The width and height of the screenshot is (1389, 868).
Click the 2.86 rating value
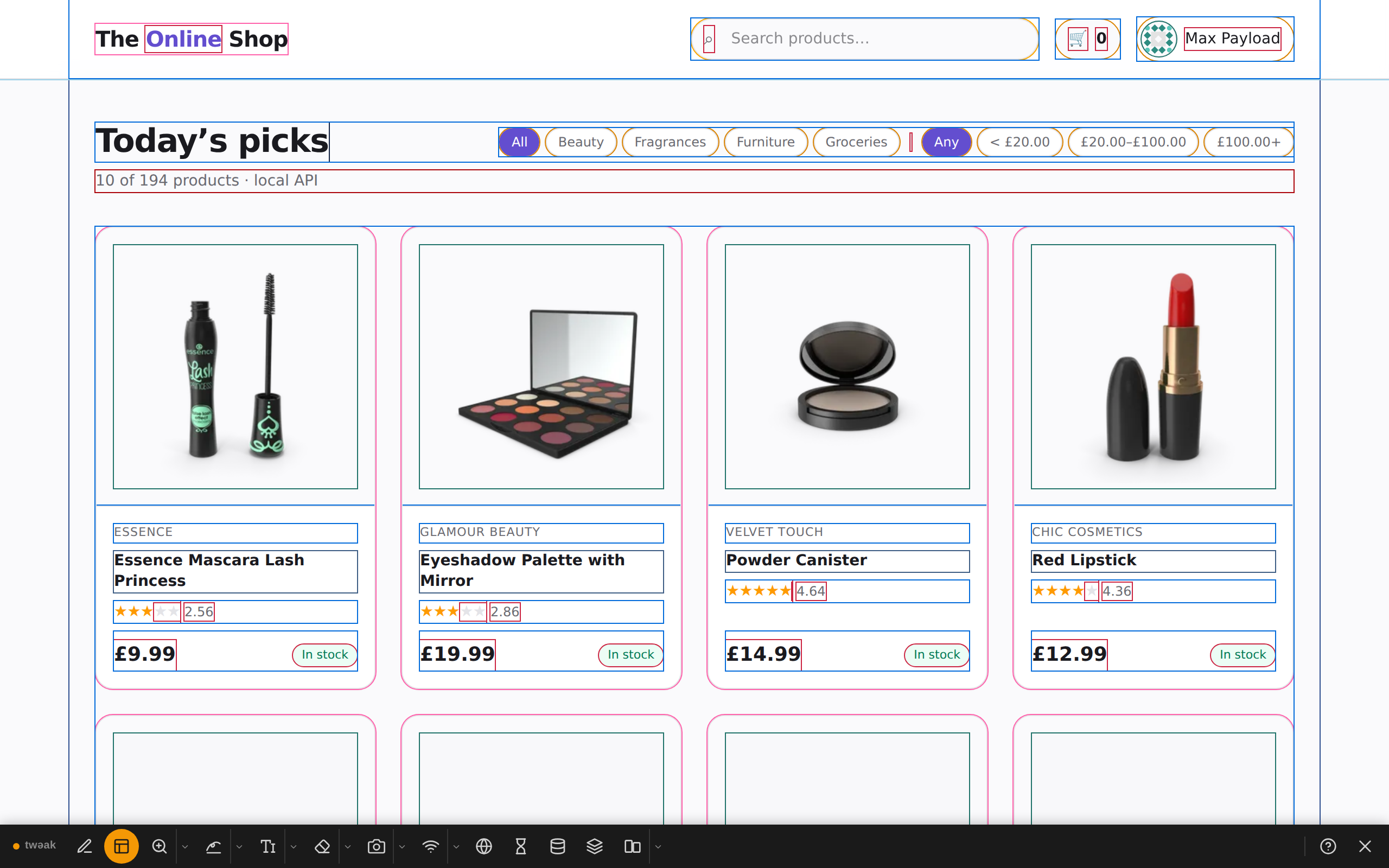point(505,612)
